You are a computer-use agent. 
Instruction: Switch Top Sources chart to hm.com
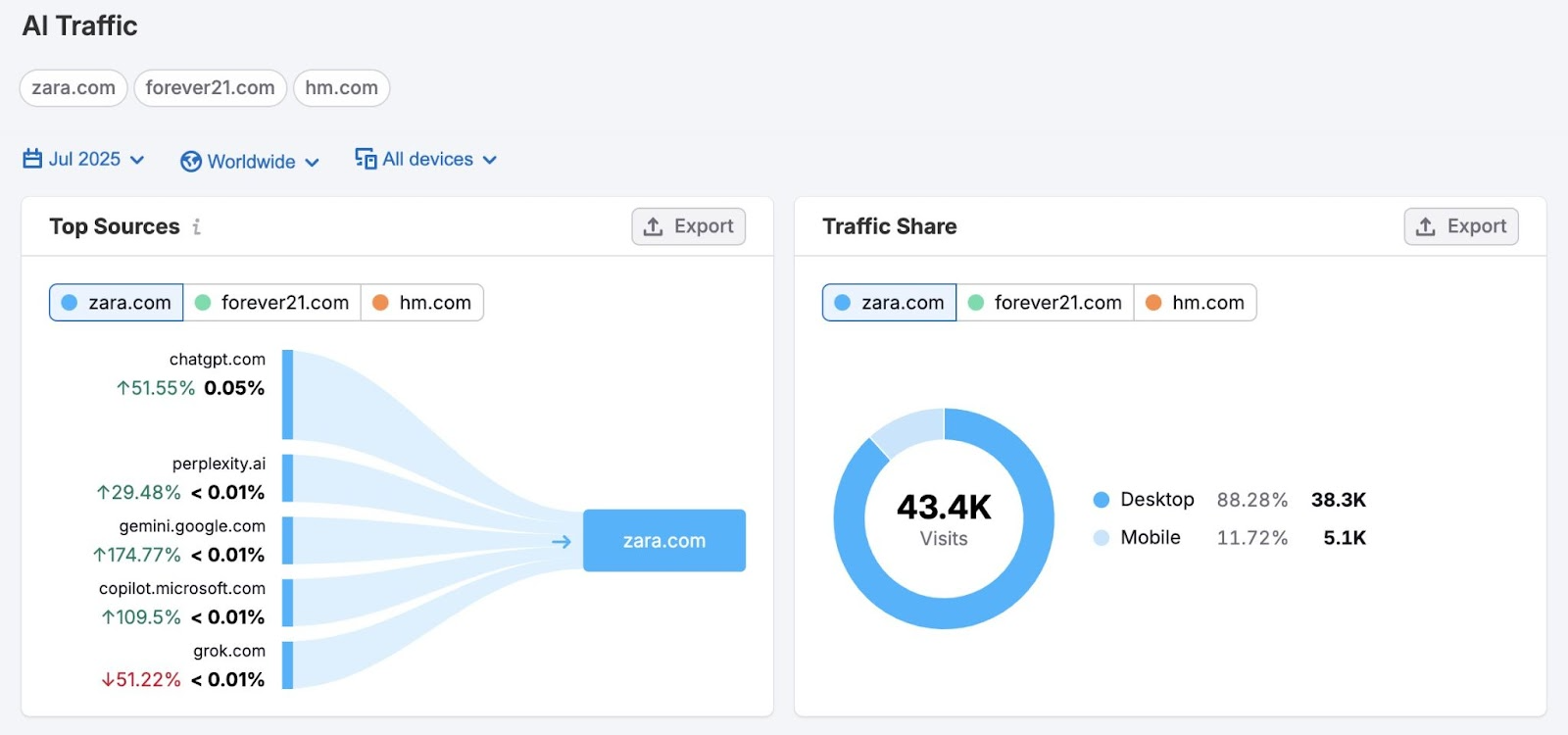click(422, 303)
